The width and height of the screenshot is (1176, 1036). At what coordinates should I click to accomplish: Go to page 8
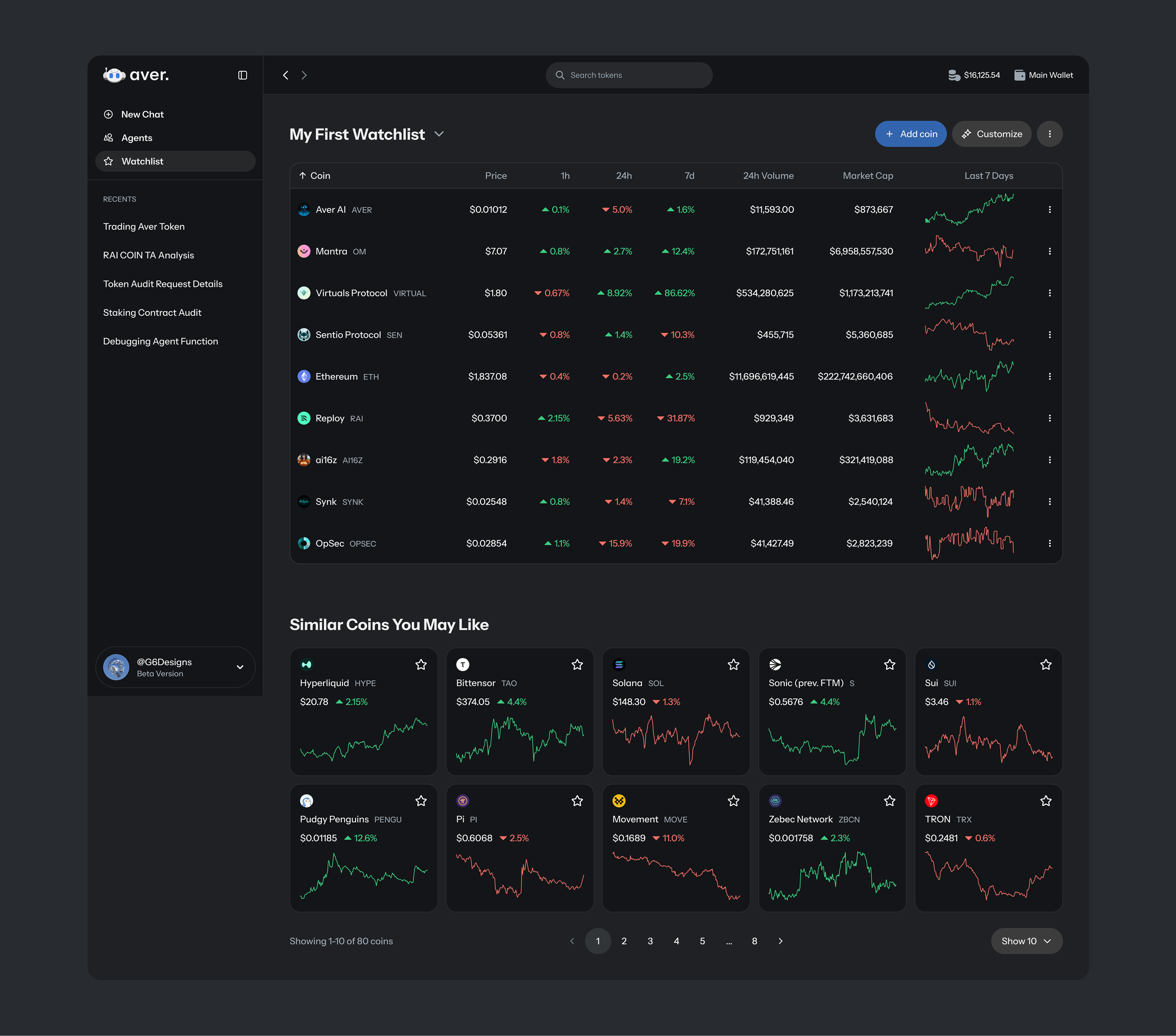tap(754, 941)
